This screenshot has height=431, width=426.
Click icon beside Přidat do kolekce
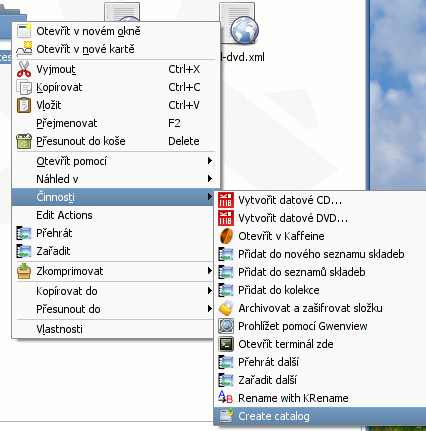tap(226, 290)
